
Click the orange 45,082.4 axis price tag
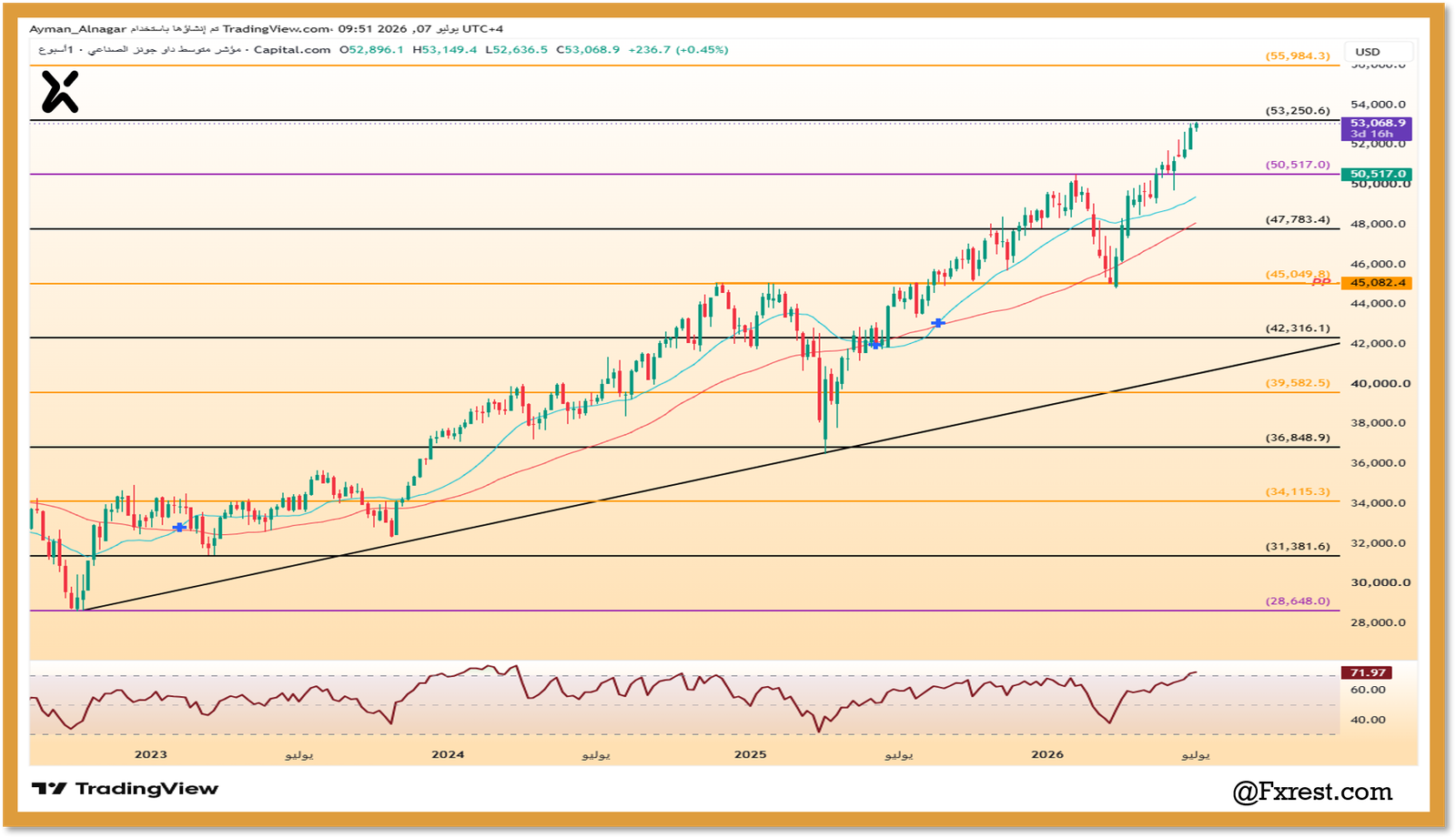tap(1377, 283)
